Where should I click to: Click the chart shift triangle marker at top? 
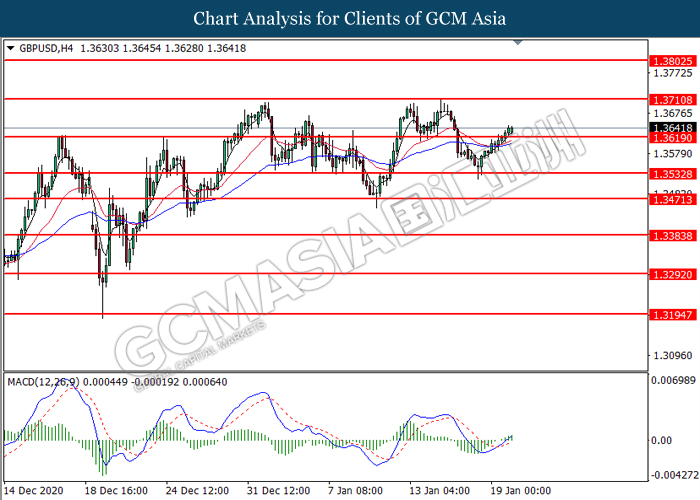tap(518, 43)
